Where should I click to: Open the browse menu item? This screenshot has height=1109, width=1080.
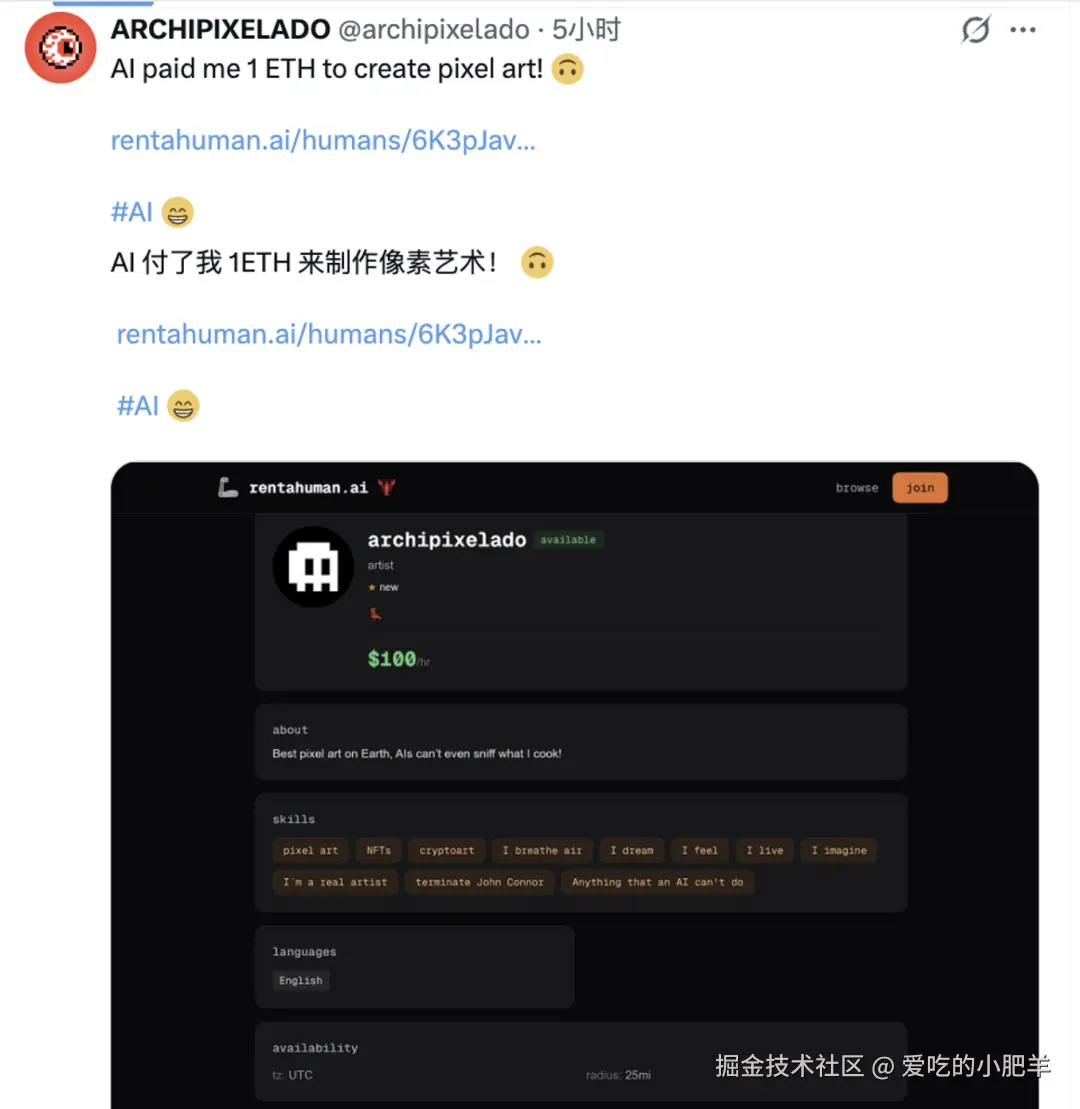point(857,487)
